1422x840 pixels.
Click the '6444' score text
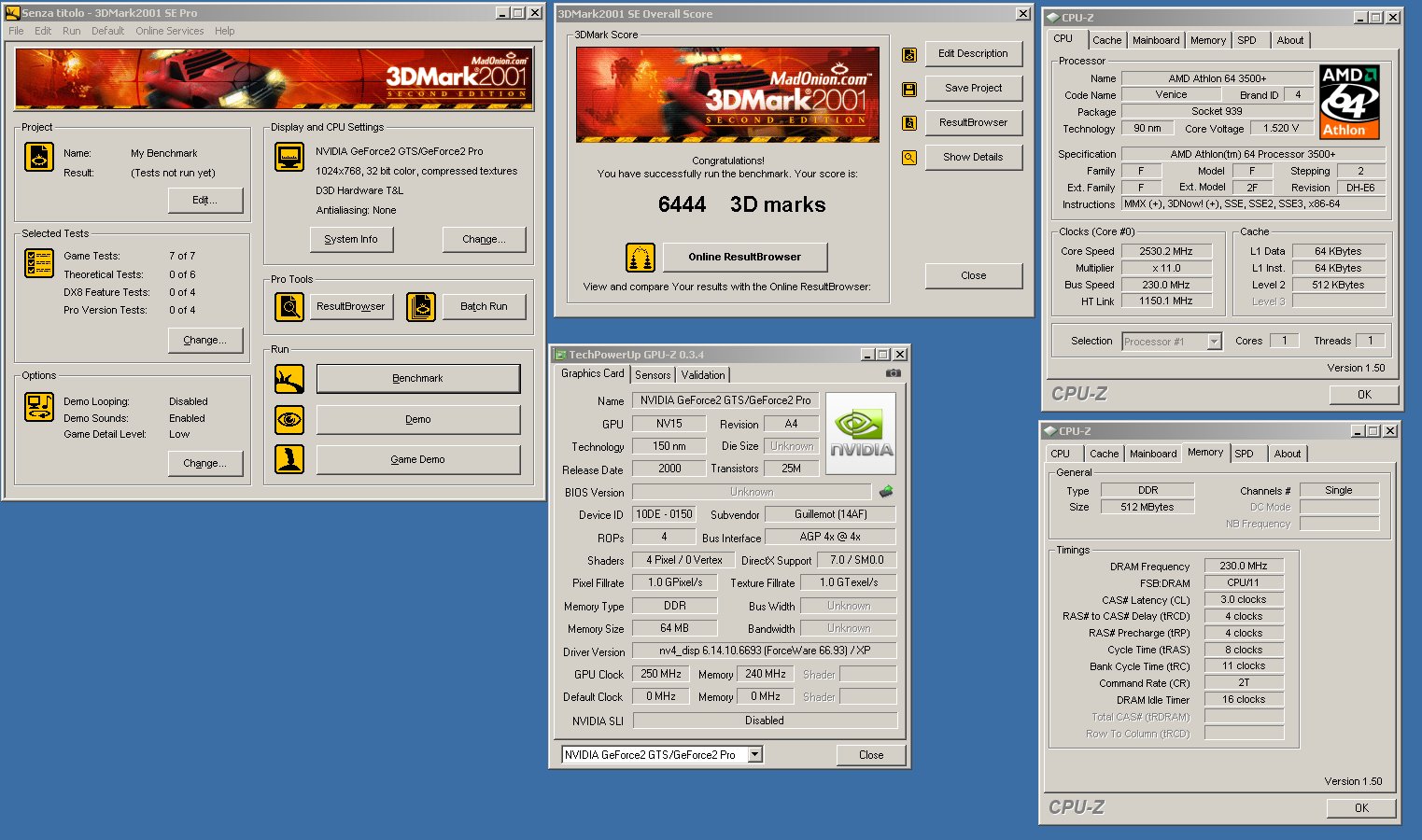(x=682, y=204)
